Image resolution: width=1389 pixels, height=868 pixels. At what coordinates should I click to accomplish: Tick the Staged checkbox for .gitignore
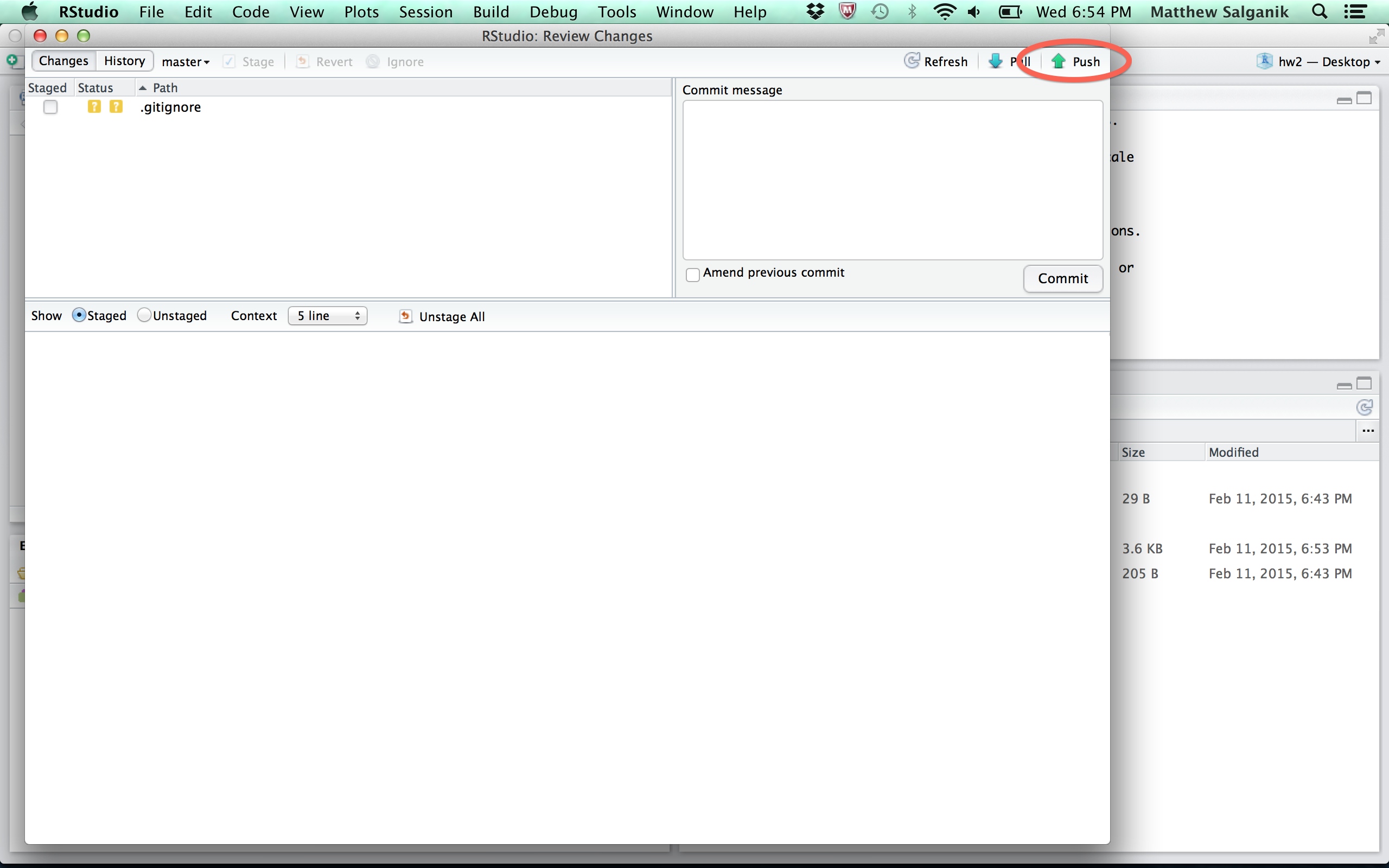[50, 107]
